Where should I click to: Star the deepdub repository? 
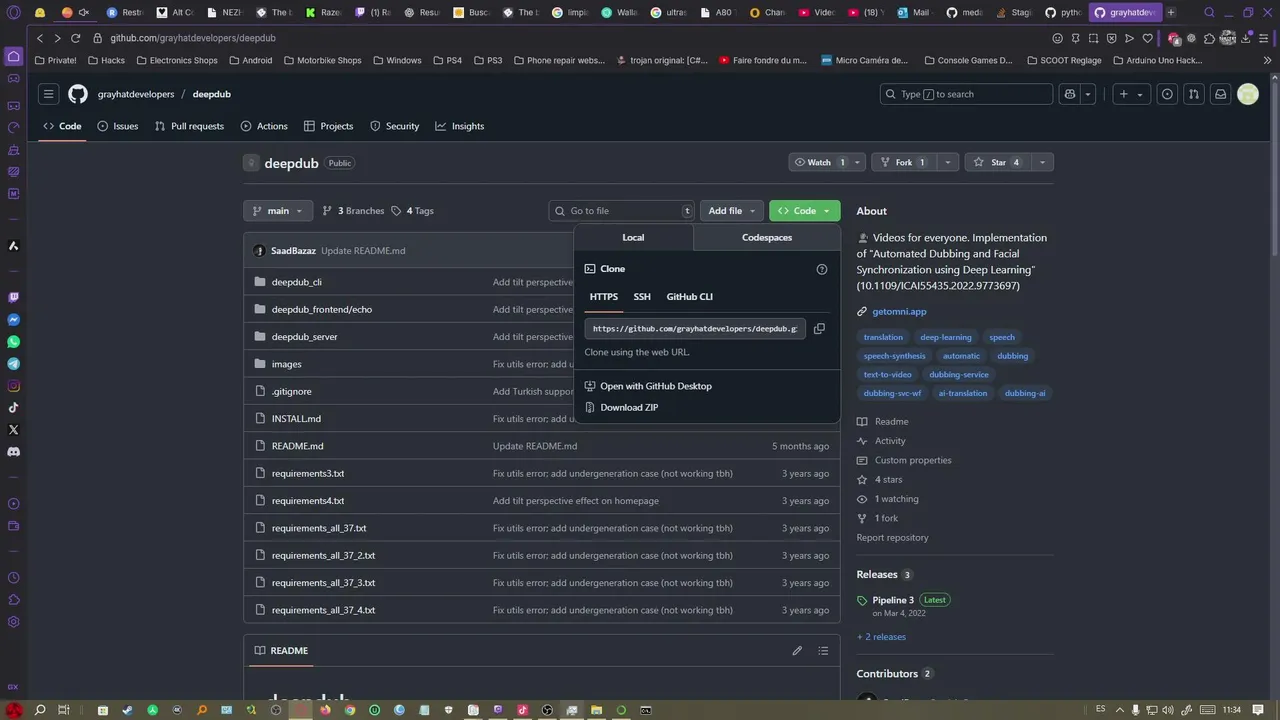coord(997,162)
